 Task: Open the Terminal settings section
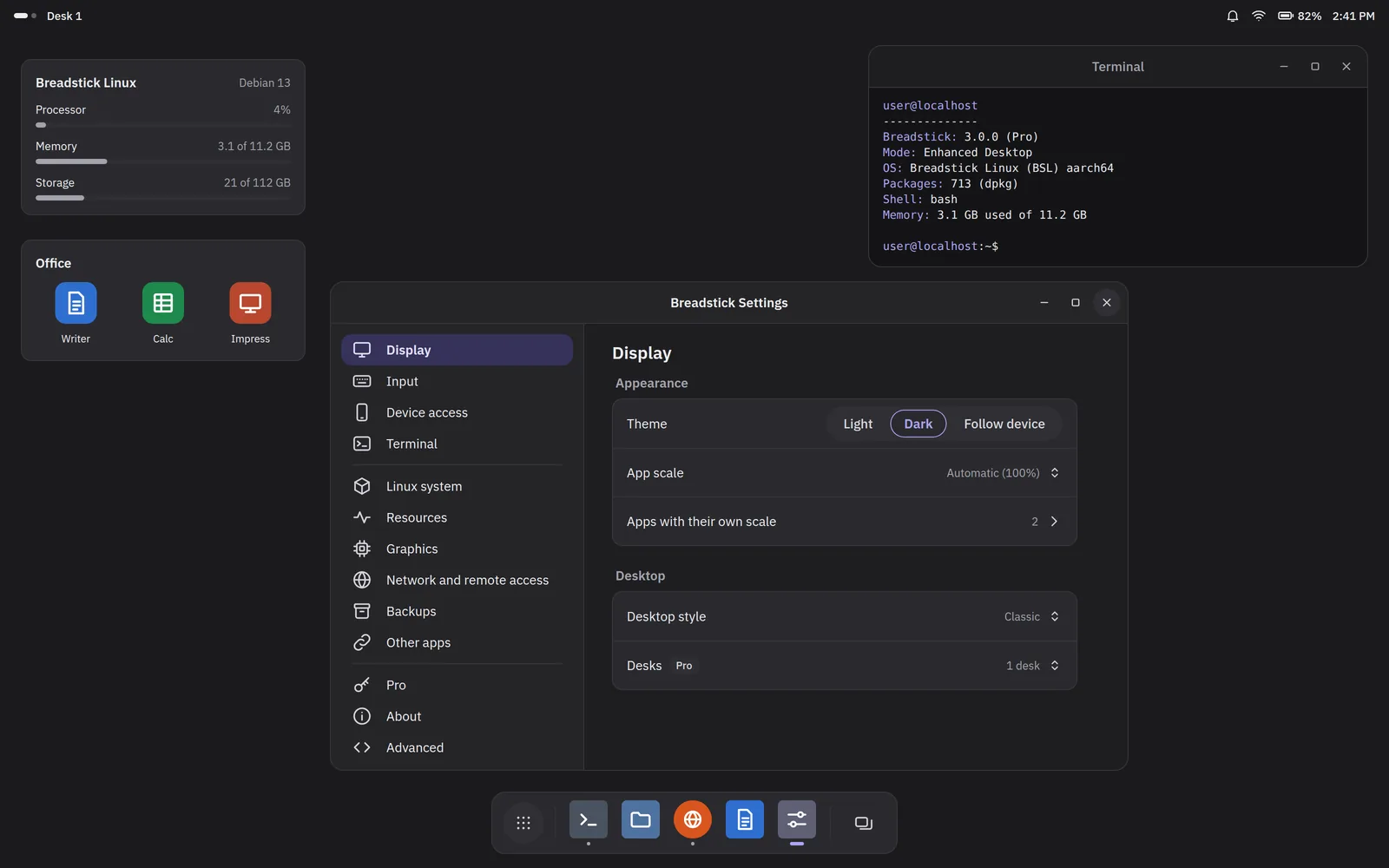(458, 444)
